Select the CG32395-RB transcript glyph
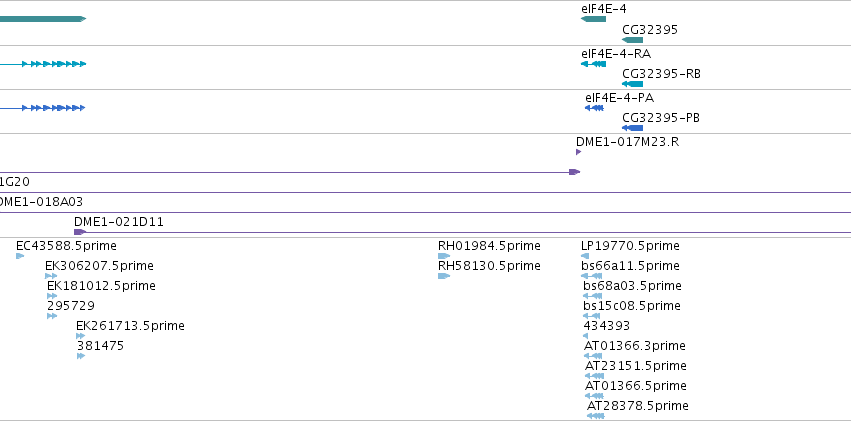Screen dimensions: 851x421 (632, 84)
